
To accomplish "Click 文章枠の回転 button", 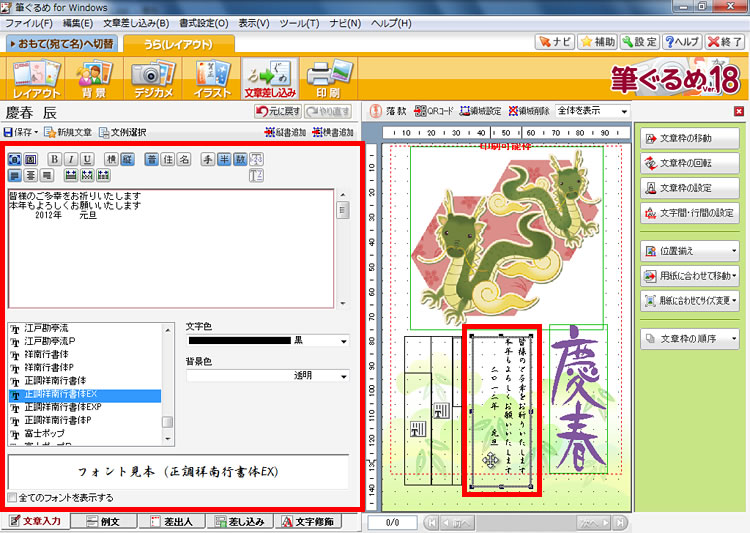I will tap(690, 163).
